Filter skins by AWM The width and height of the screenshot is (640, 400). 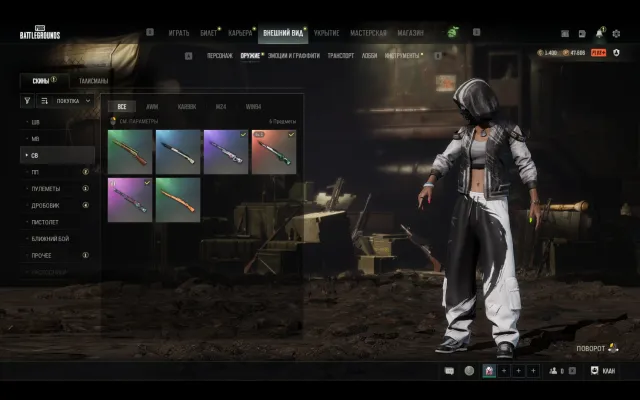pos(152,107)
